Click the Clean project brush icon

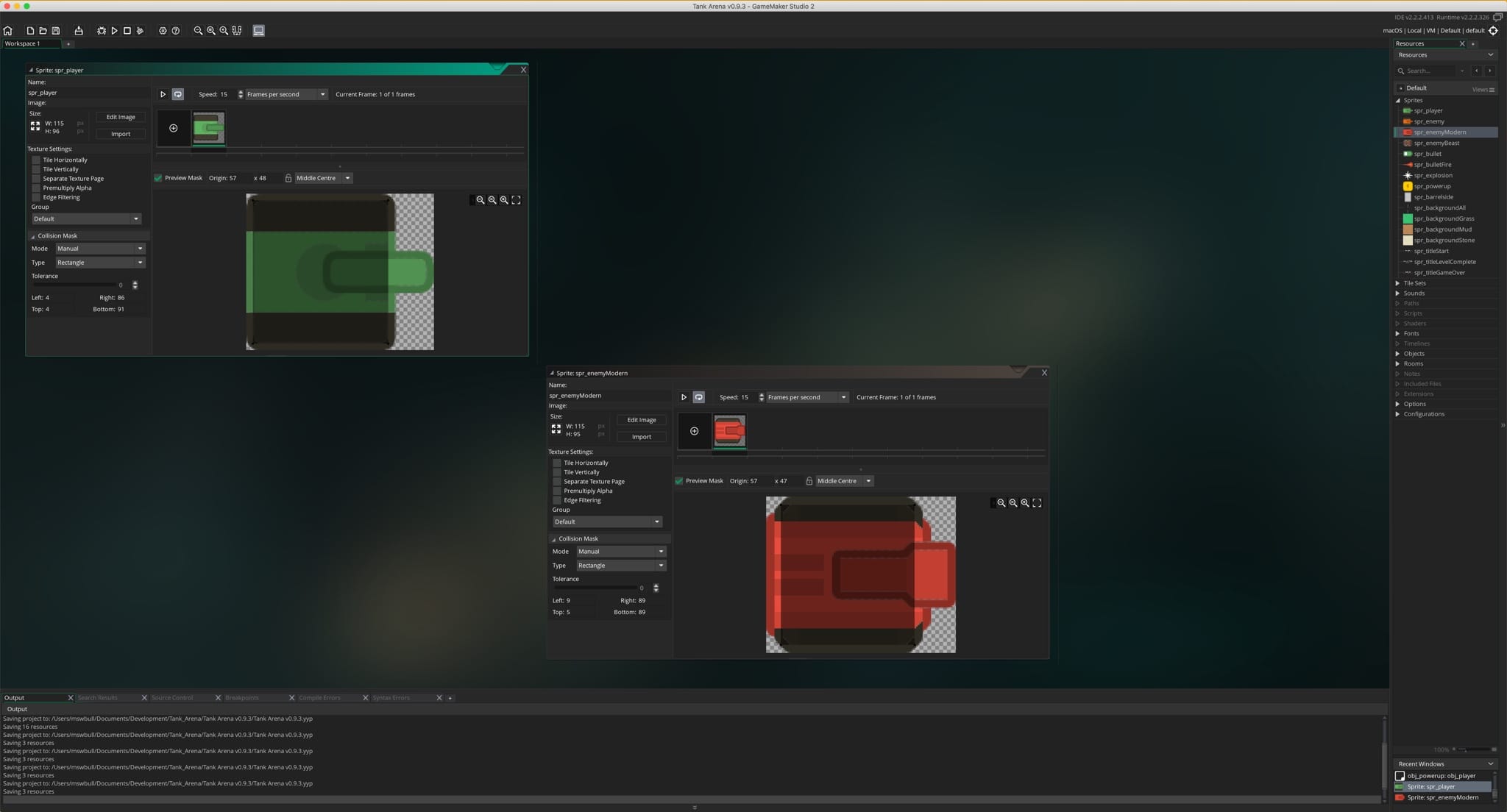coord(140,31)
